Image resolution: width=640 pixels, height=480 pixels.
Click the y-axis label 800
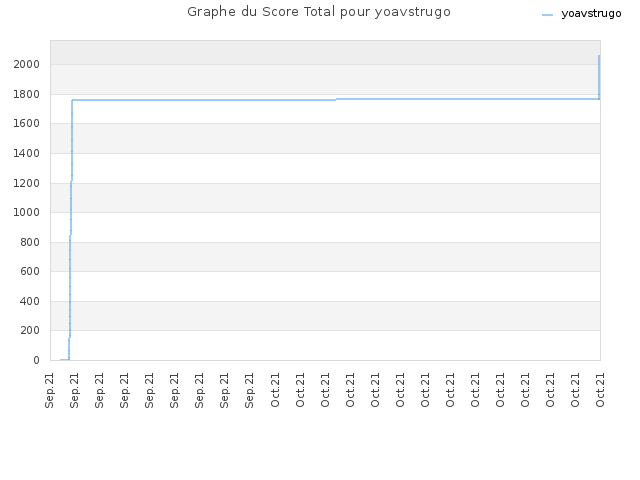pos(30,242)
